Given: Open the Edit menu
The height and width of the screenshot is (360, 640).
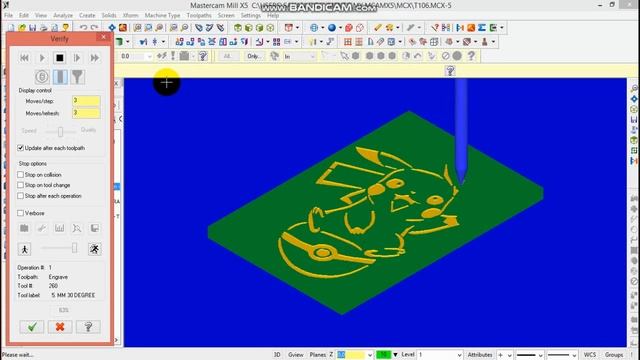Looking at the screenshot, I should coord(24,15).
